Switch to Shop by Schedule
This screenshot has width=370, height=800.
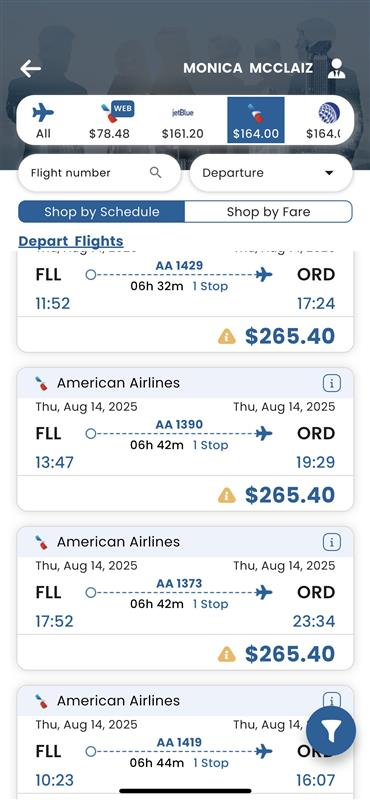102,212
